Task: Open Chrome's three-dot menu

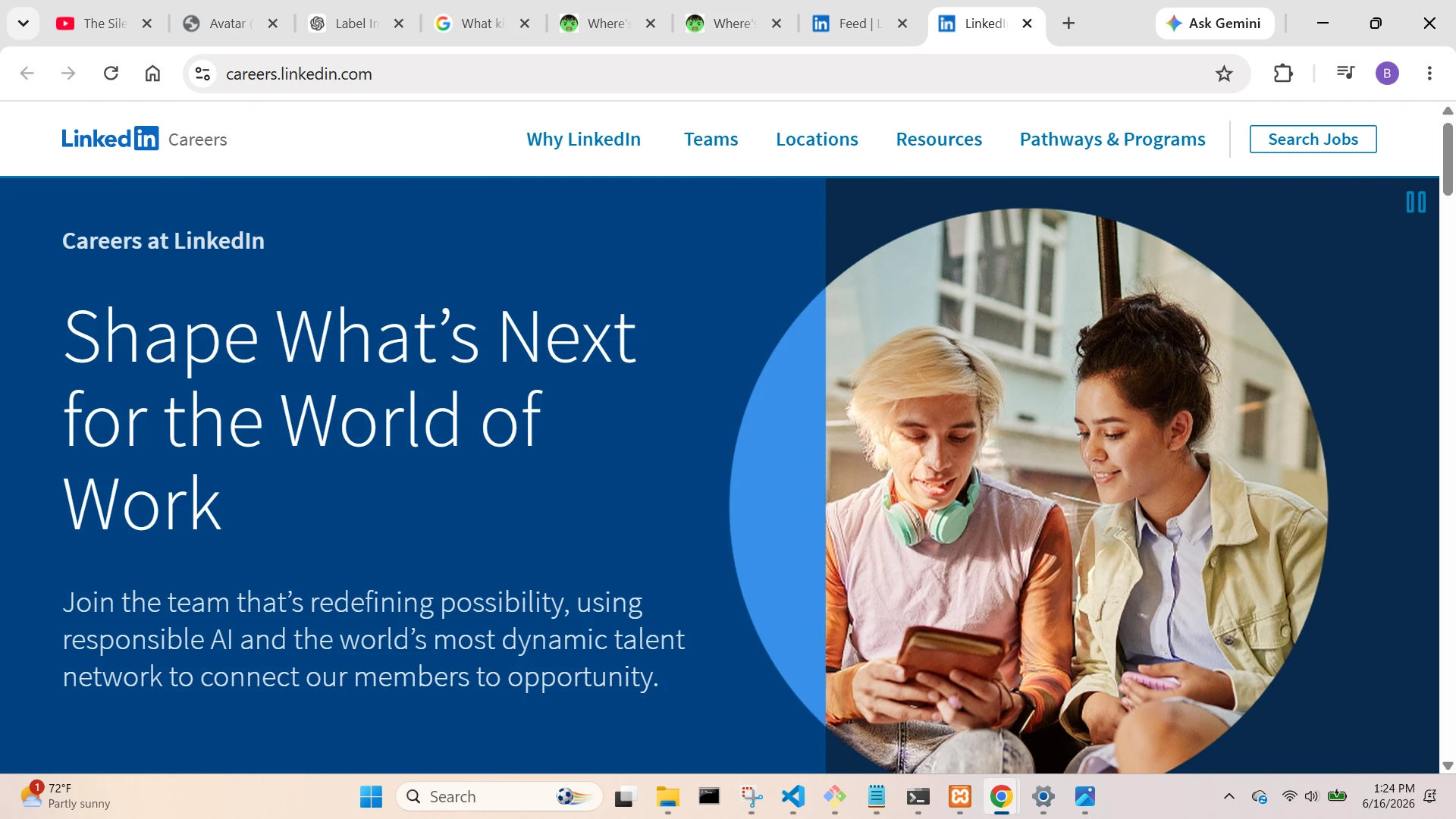Action: [1429, 74]
